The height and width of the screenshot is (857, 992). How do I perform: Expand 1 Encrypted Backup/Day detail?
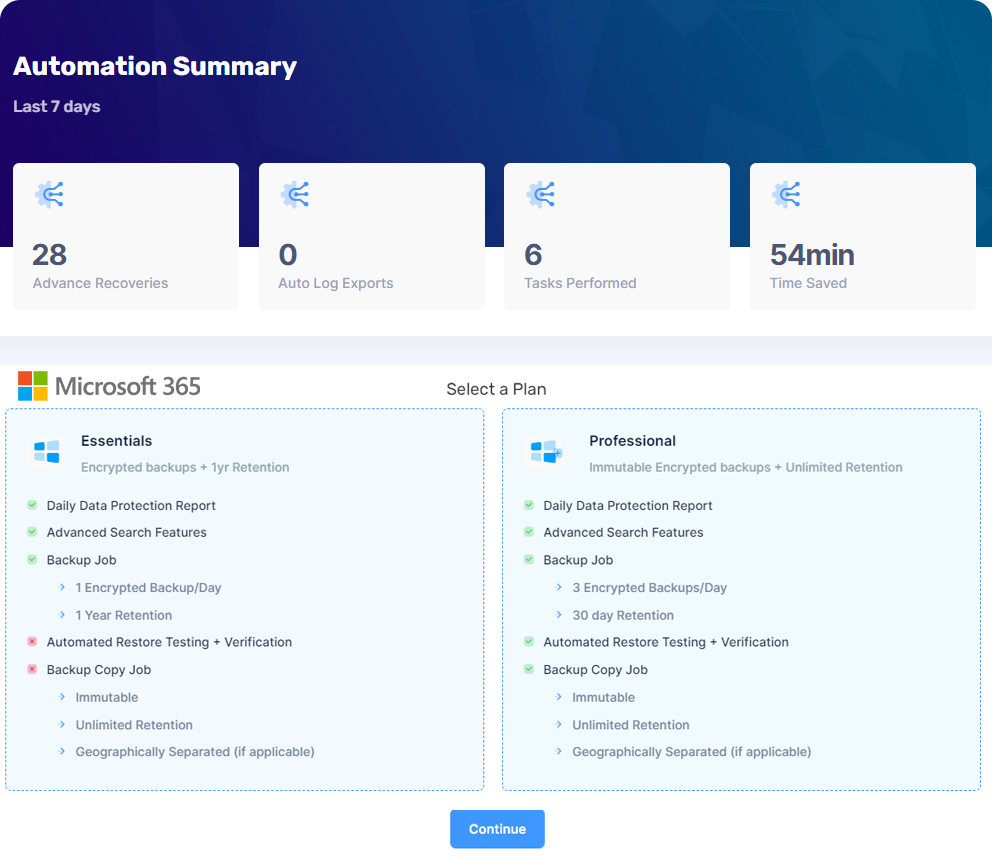pyautogui.click(x=63, y=587)
